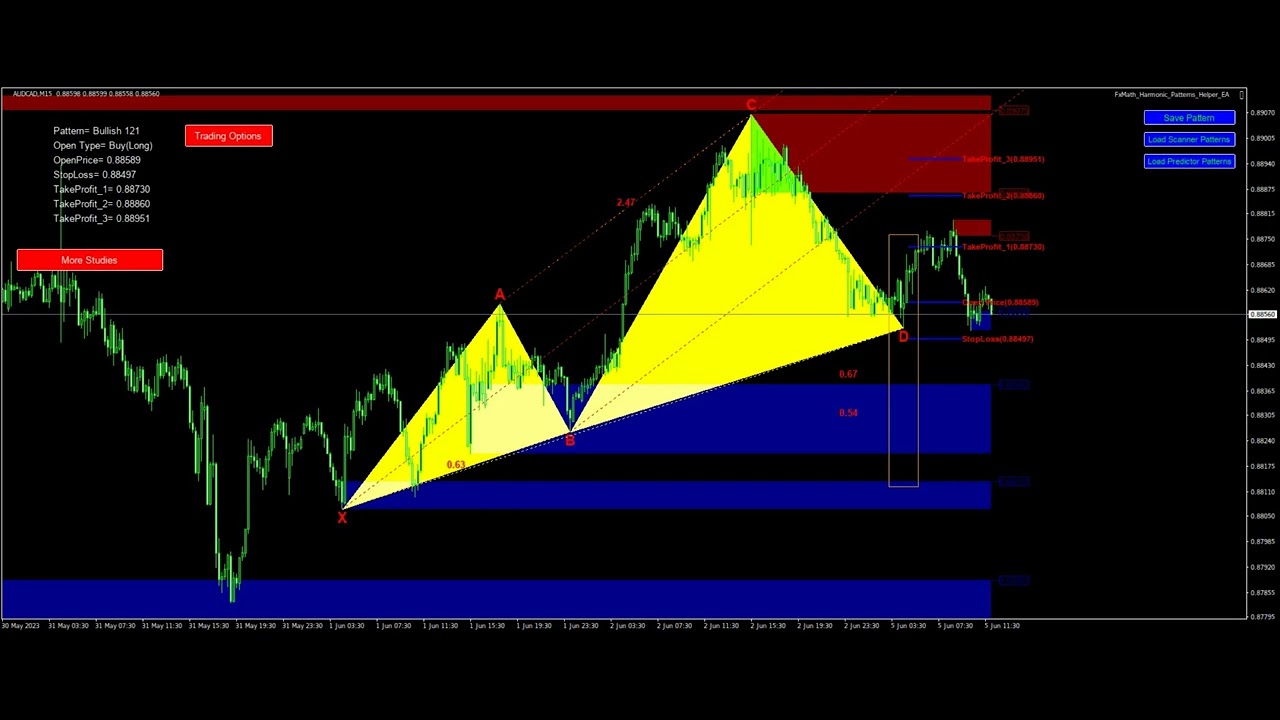The width and height of the screenshot is (1280, 720).
Task: Open the Trading Options button
Action: [x=228, y=136]
